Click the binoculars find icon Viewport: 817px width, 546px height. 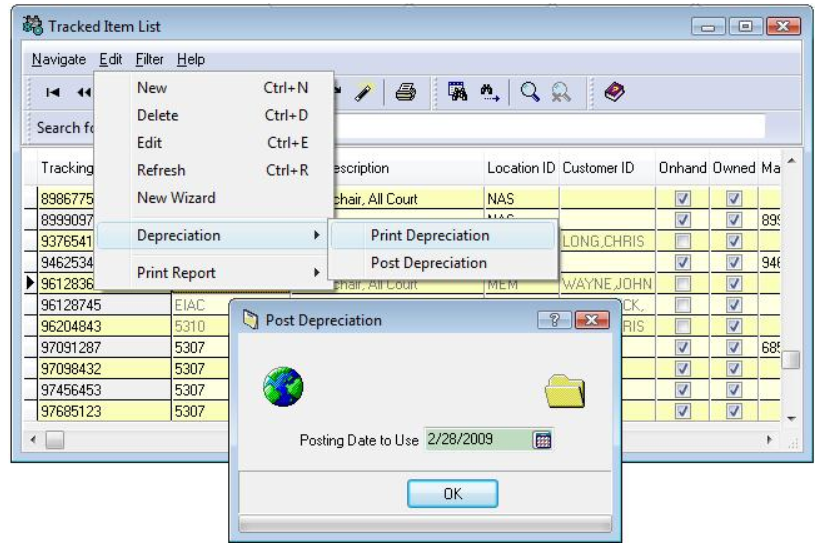[457, 92]
